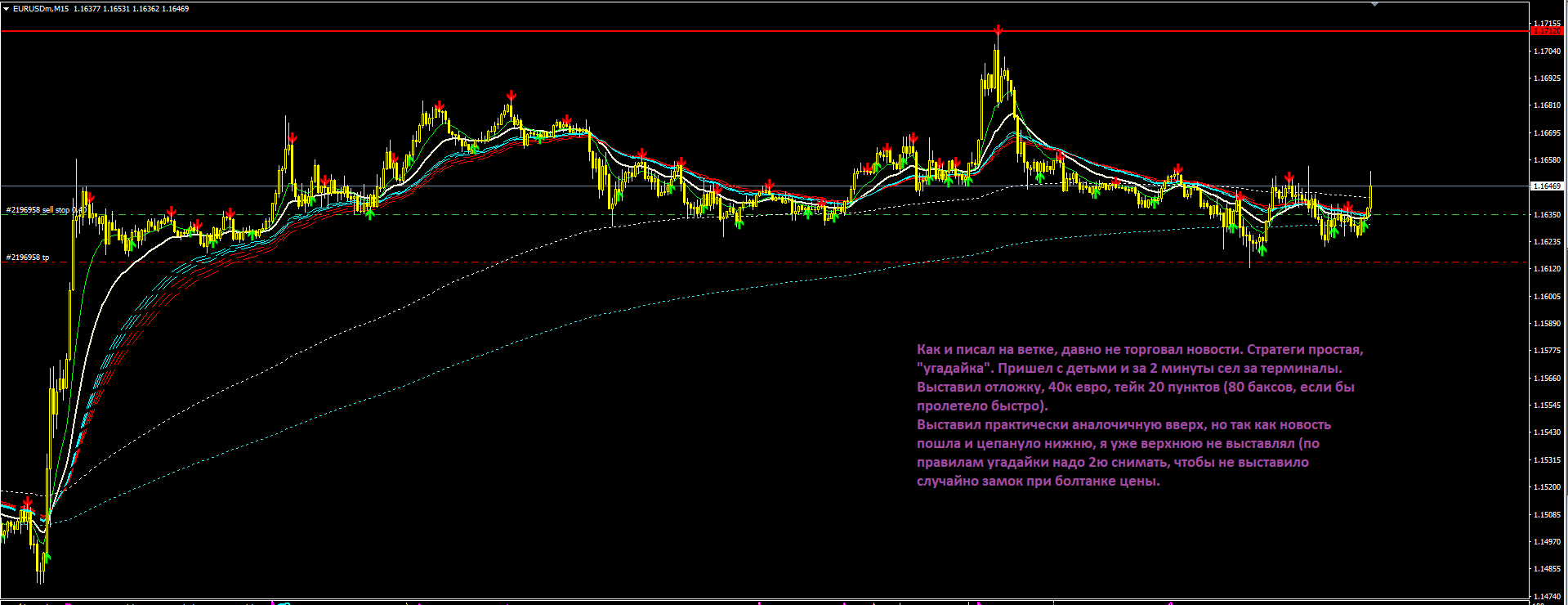Click the triangle before EURUSDm,M15 title
The height and width of the screenshot is (605, 1568).
[x=7, y=9]
